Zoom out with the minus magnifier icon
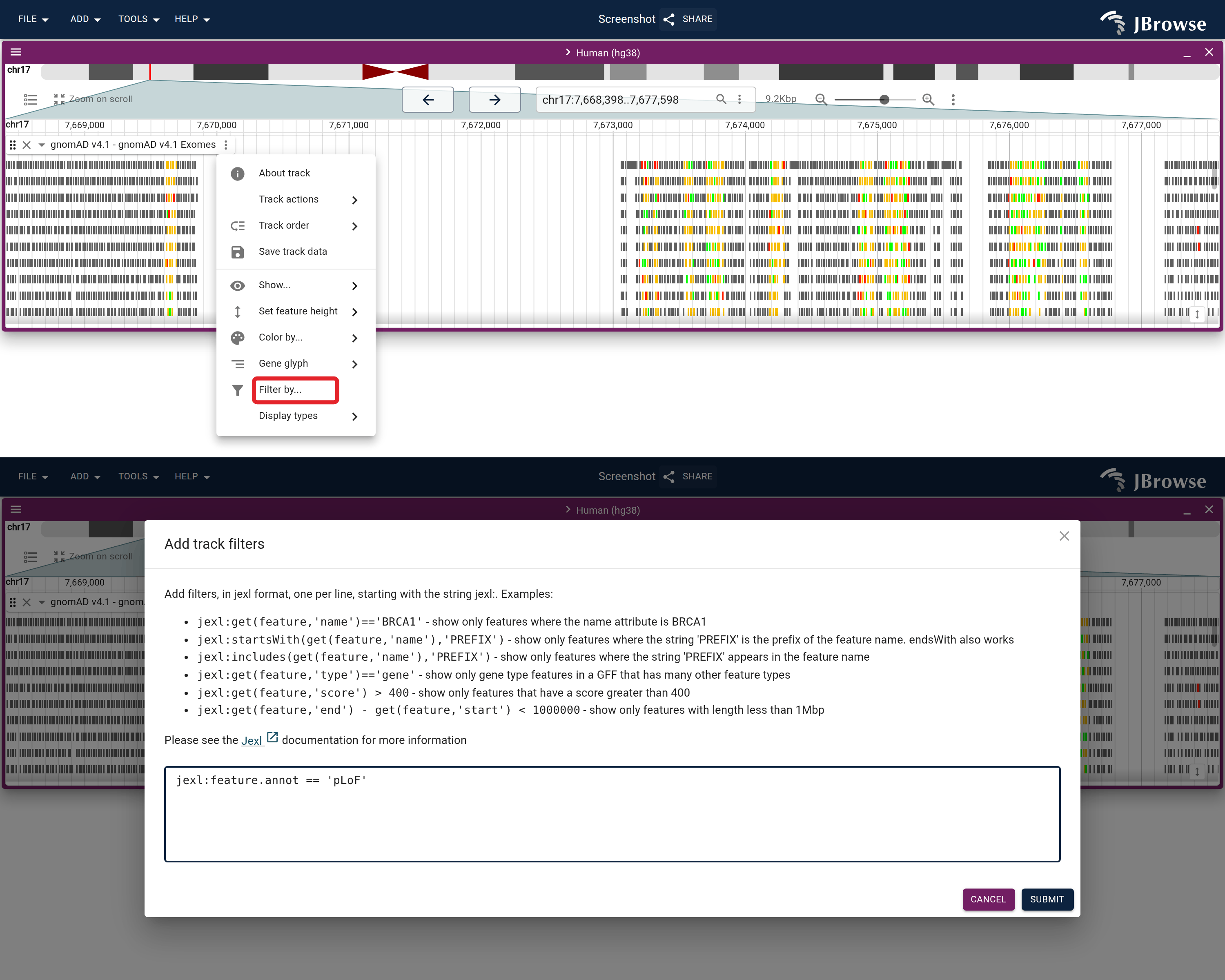 tap(821, 99)
